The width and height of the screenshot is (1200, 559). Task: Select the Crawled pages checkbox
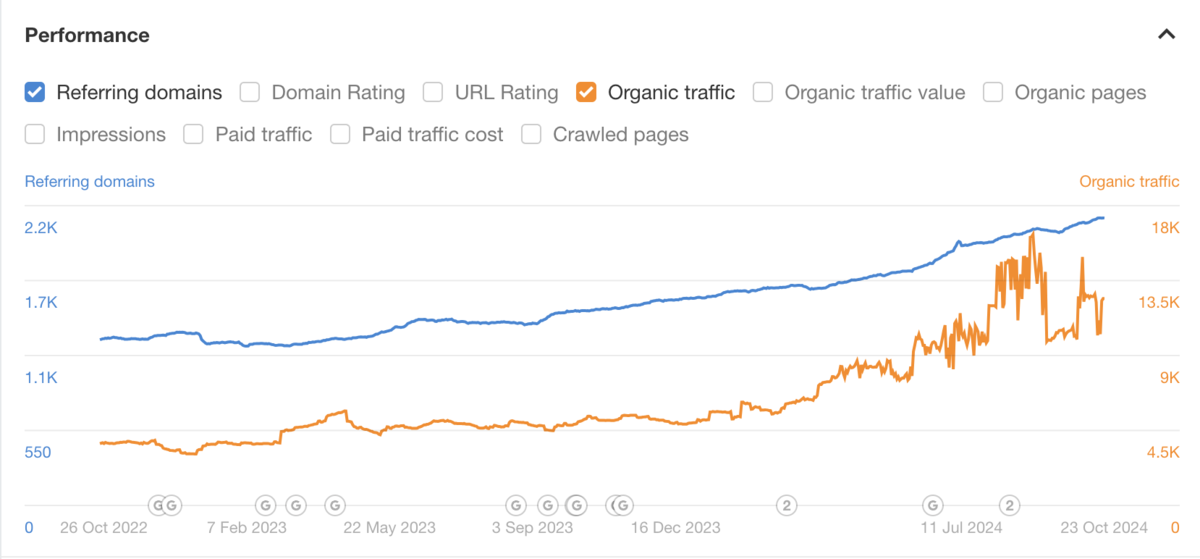tap(532, 134)
